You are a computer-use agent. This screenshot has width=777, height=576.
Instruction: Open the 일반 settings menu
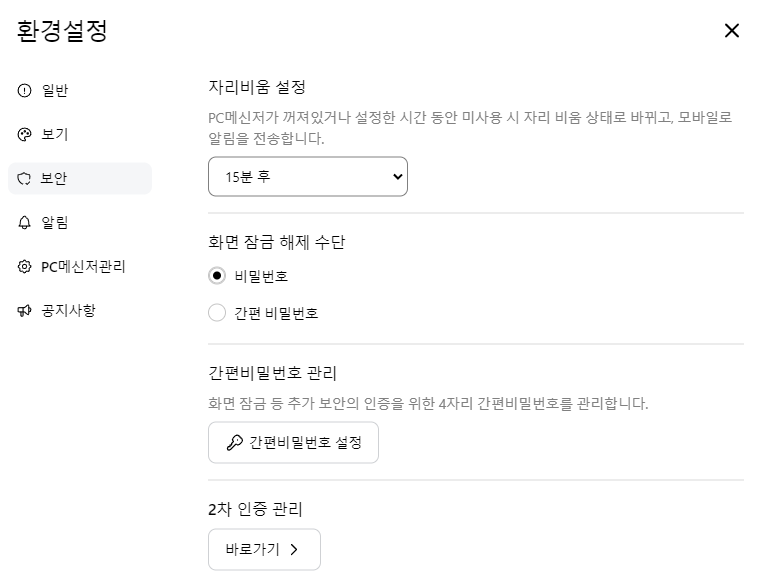pyautogui.click(x=55, y=91)
